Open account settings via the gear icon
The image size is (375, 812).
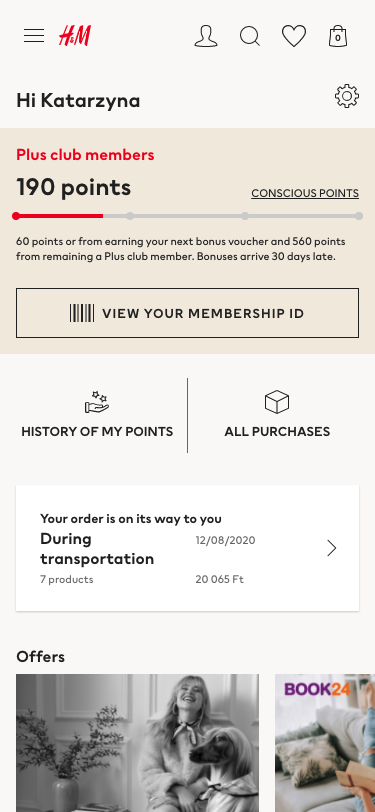click(347, 96)
